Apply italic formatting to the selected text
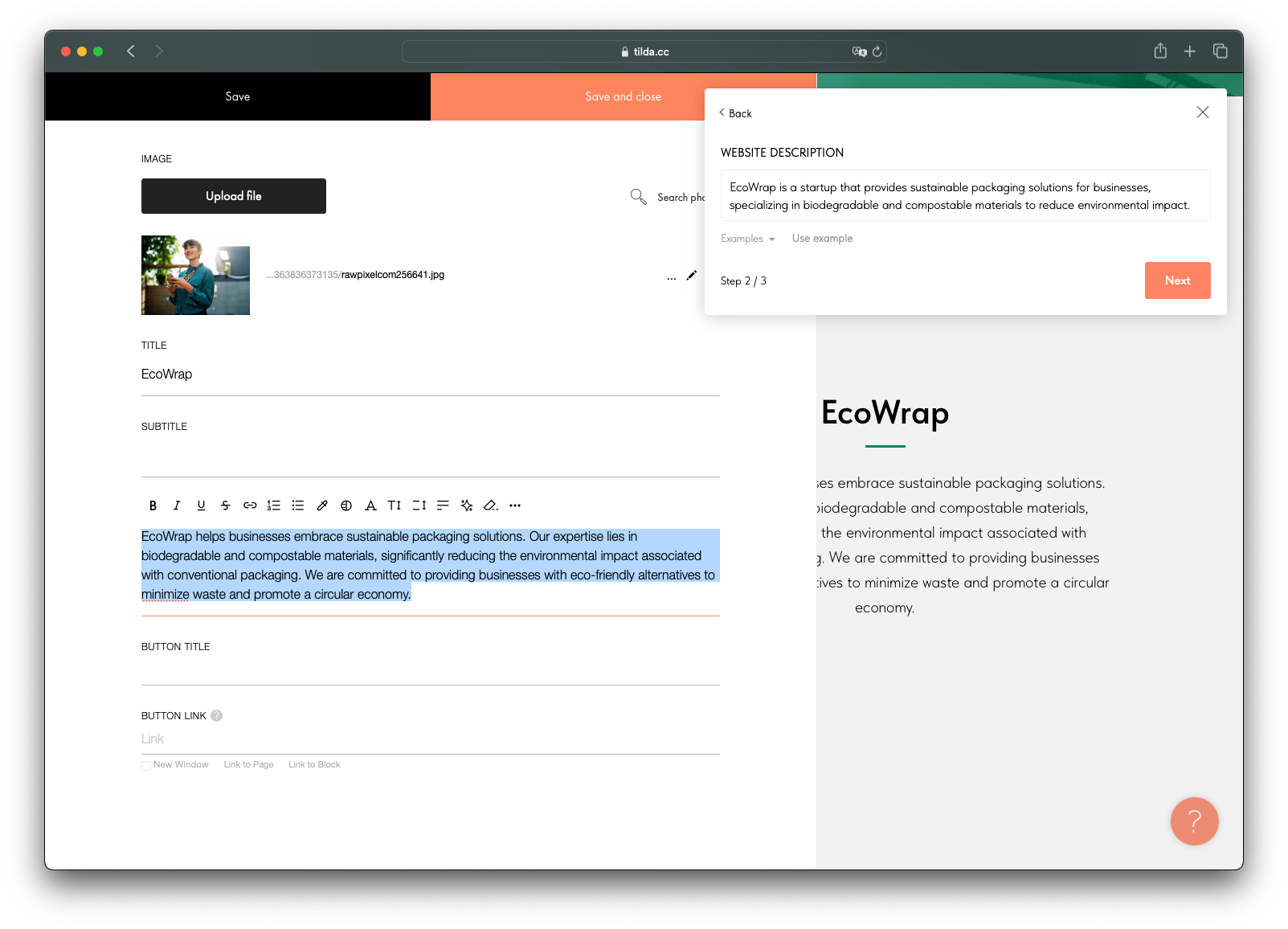The image size is (1288, 929). [x=177, y=505]
